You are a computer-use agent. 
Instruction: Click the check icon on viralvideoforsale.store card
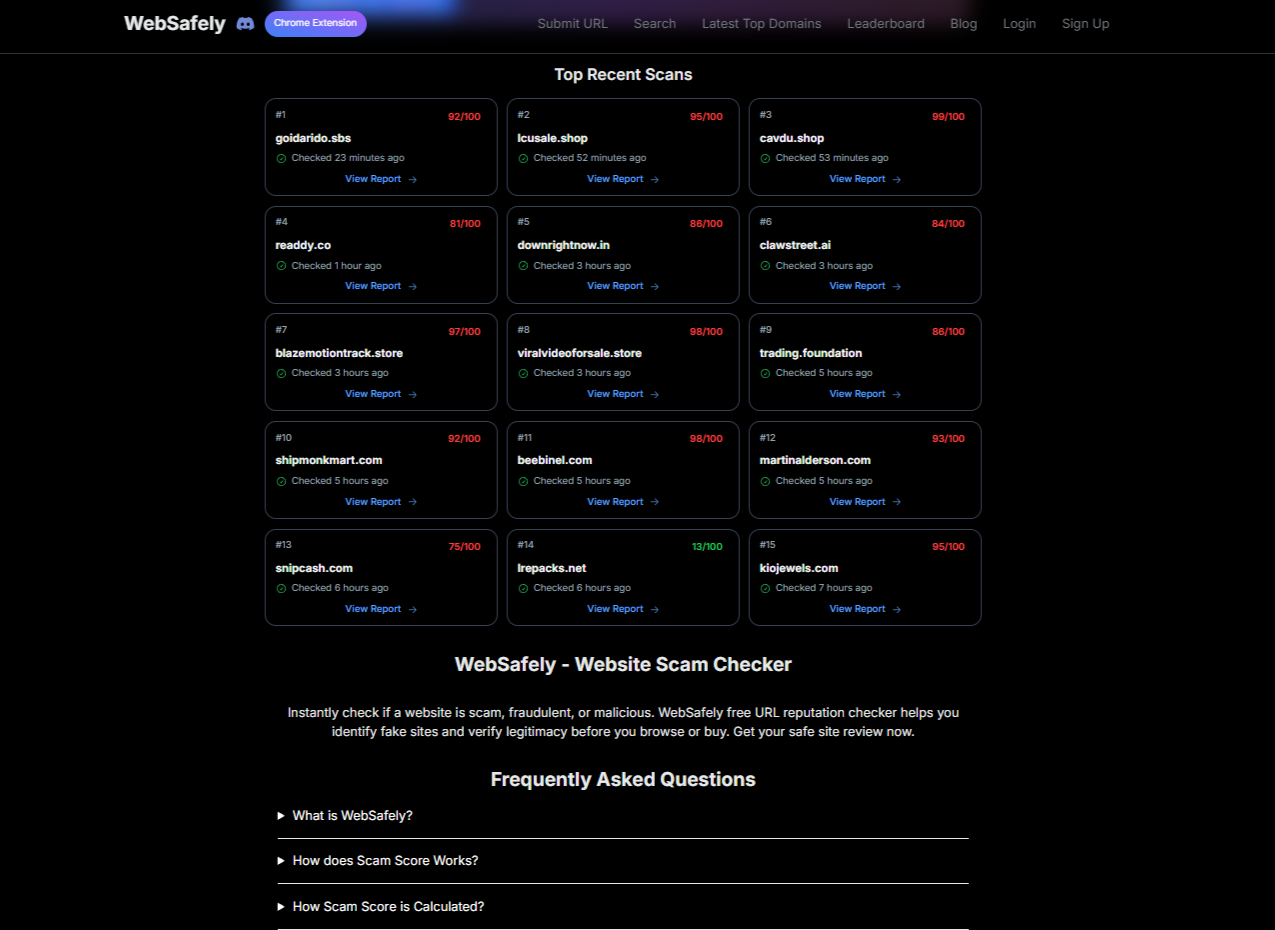point(523,373)
